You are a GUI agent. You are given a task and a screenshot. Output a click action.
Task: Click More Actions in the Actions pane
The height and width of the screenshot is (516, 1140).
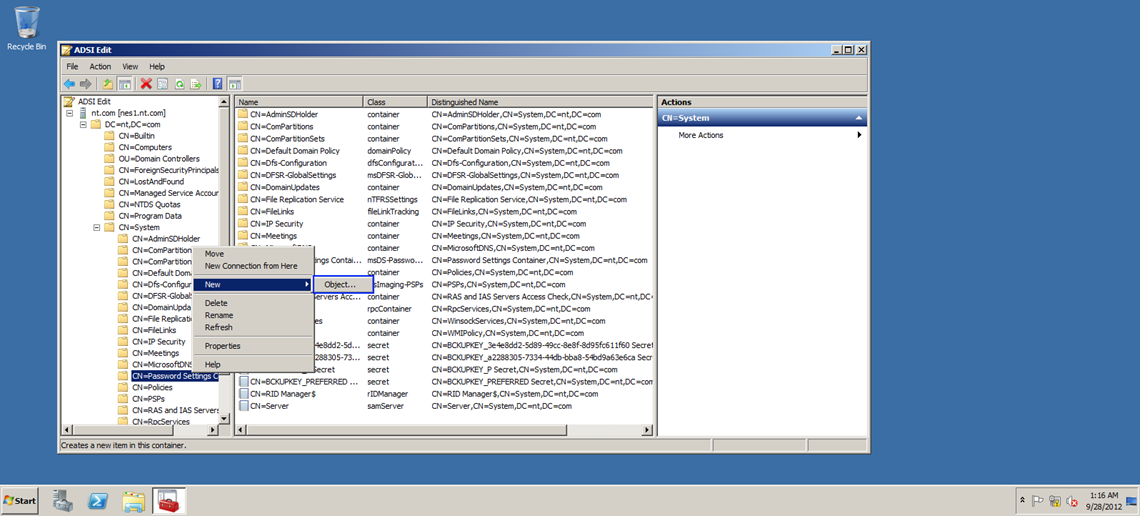[x=700, y=135]
